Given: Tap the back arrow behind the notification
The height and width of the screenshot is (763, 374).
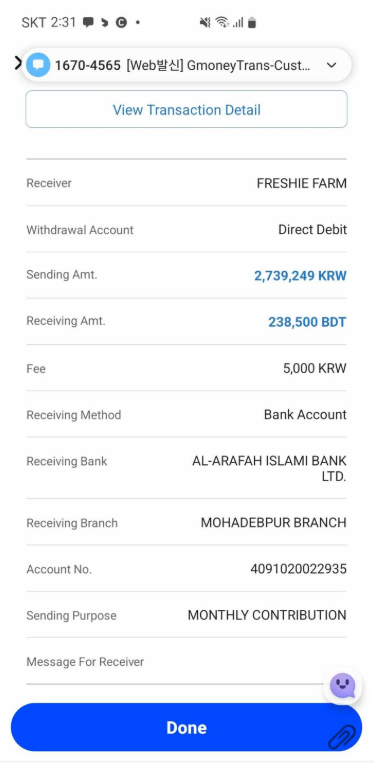Looking at the screenshot, I should [18, 63].
